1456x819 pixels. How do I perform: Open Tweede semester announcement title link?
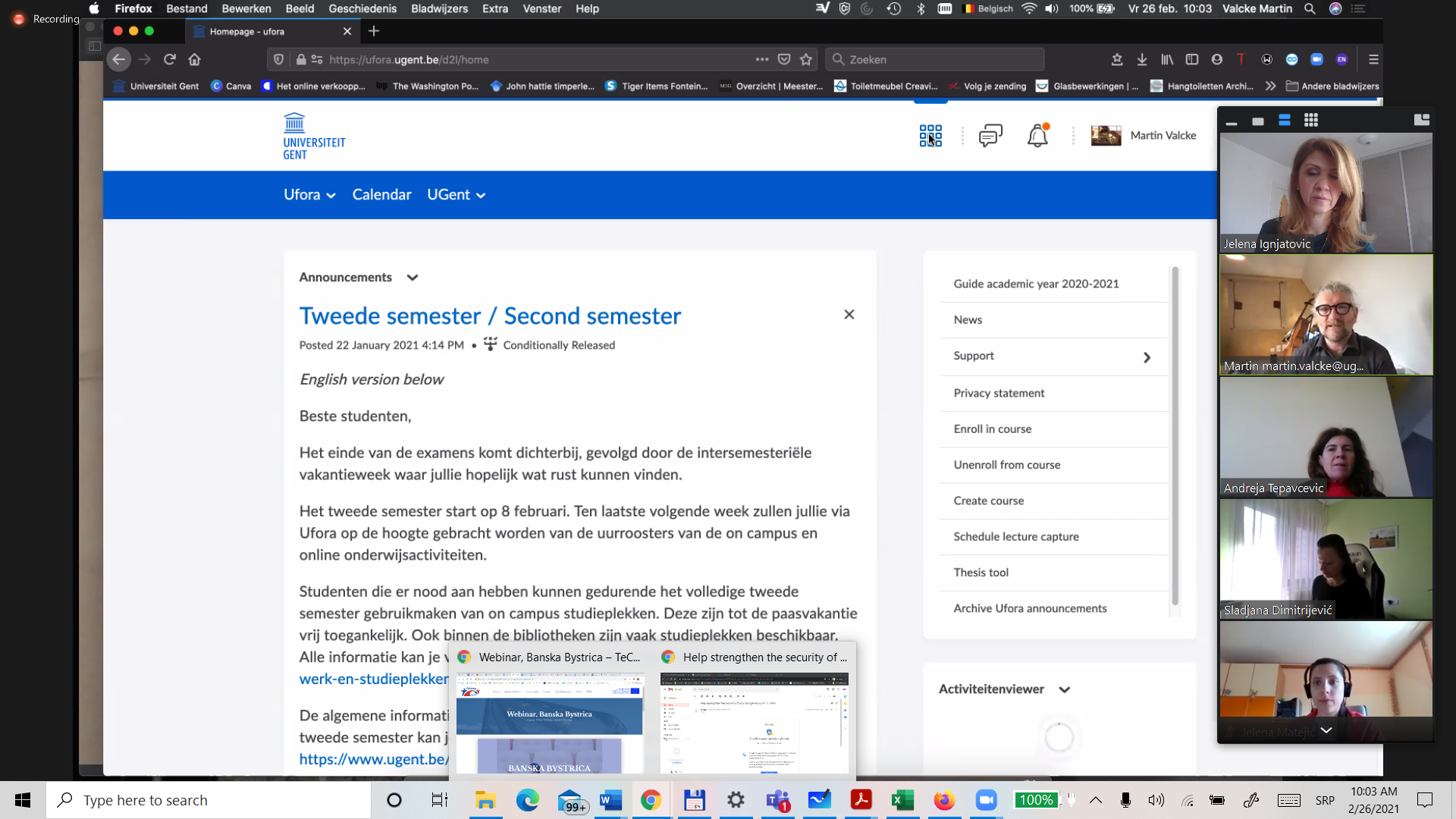click(x=490, y=315)
